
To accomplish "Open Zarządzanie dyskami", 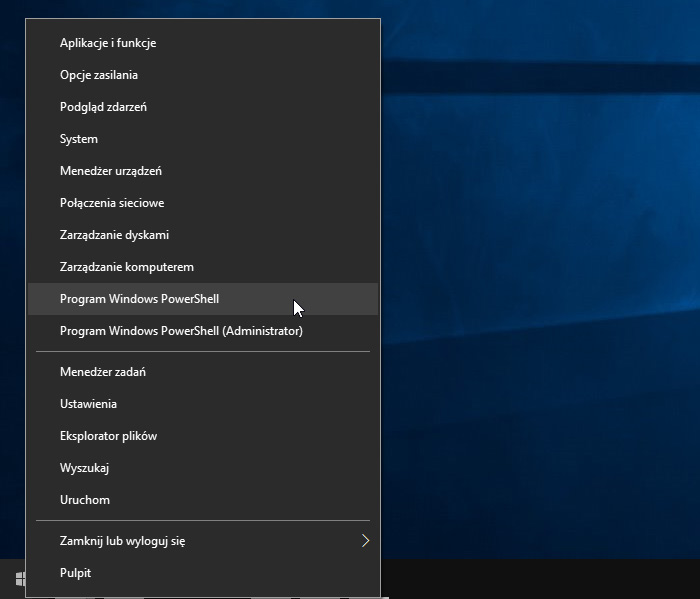I will 203,235.
